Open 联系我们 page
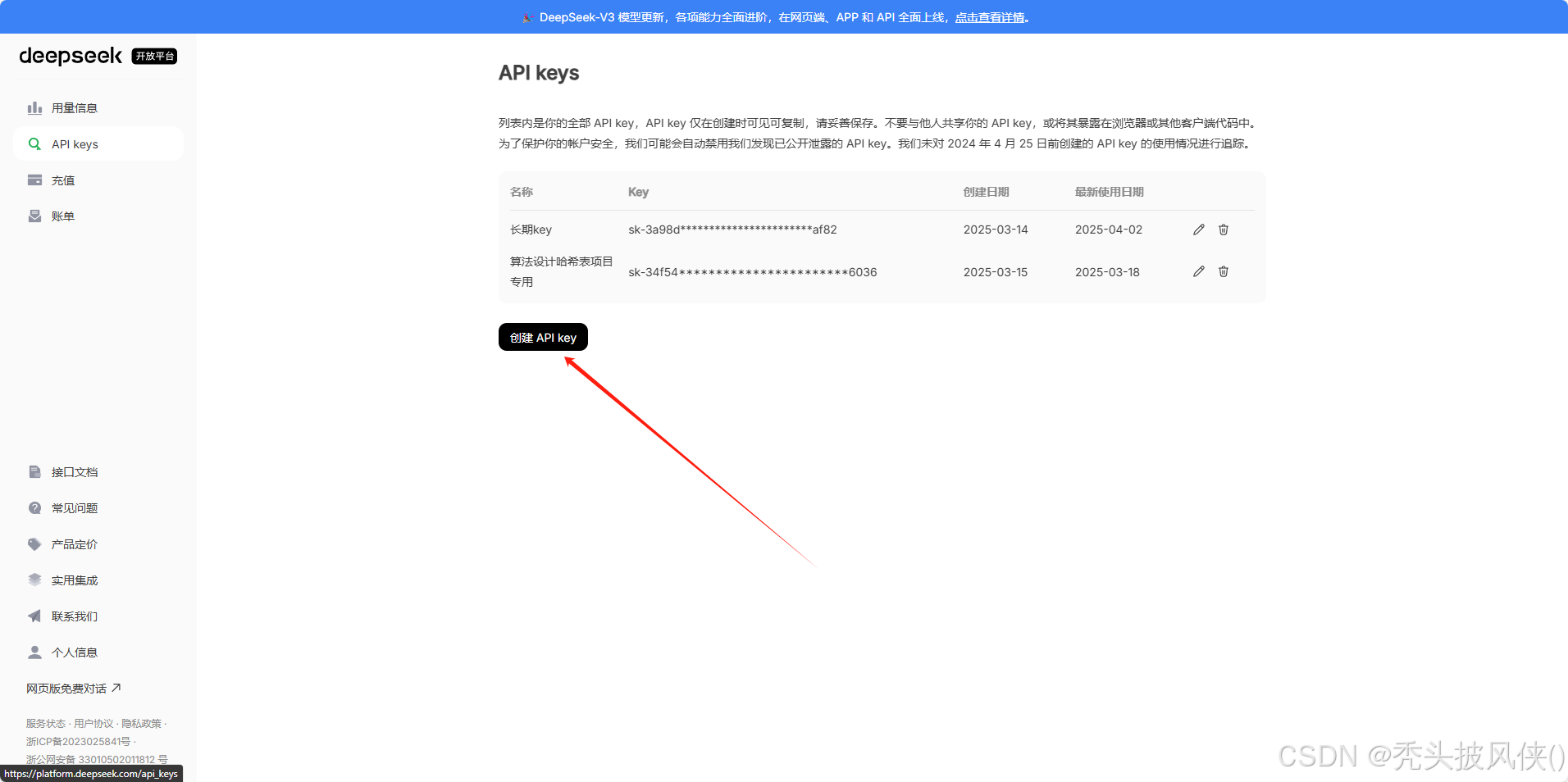 (98, 616)
